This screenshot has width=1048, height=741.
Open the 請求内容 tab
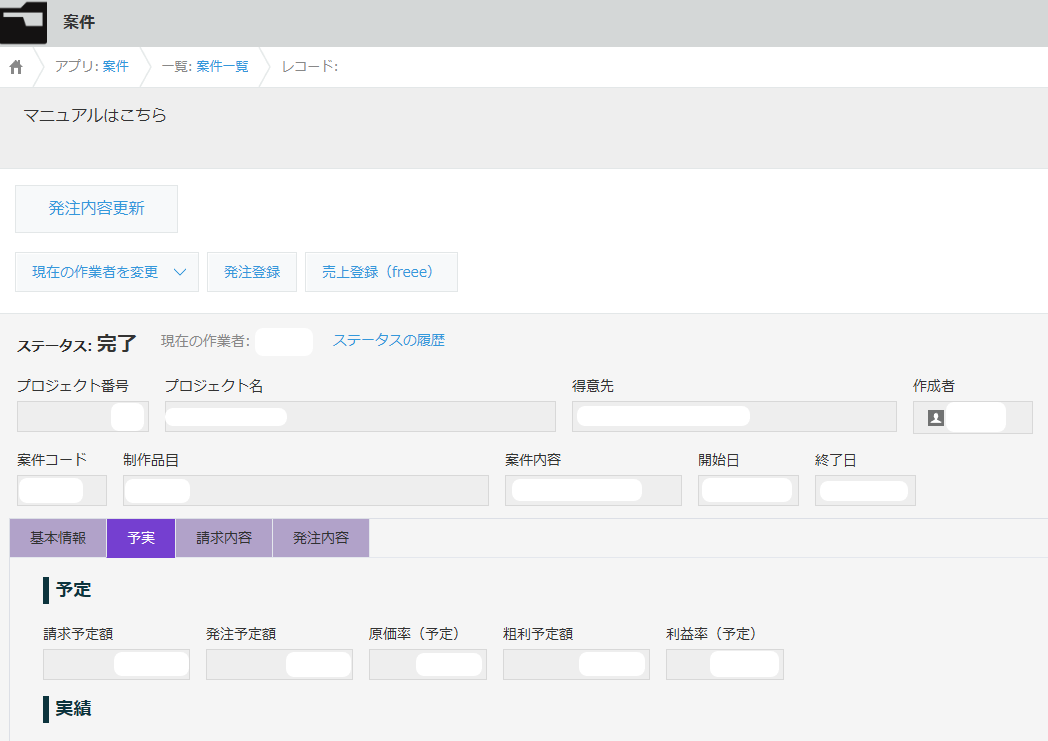[224, 538]
